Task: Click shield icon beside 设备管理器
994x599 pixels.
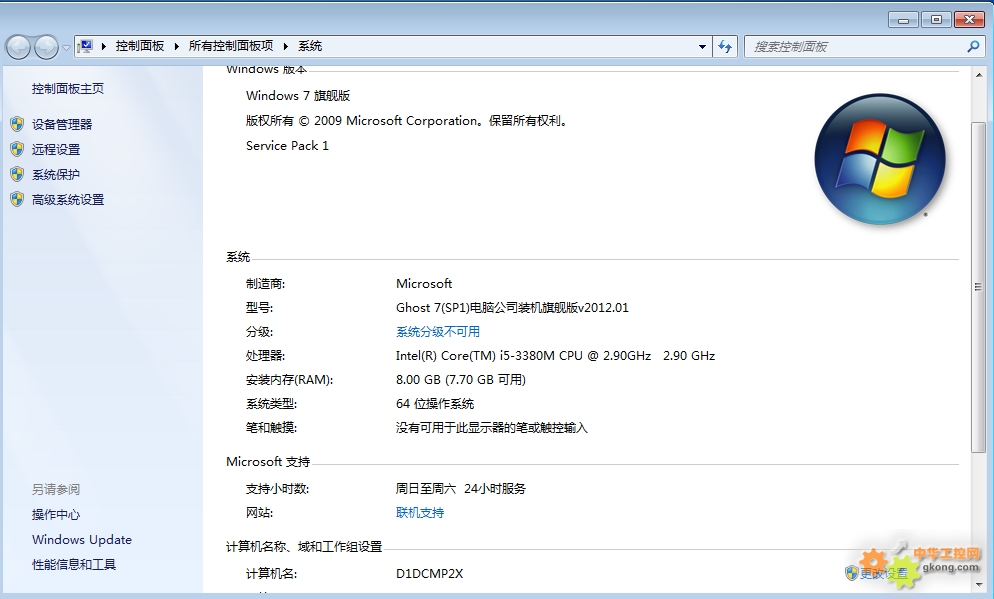Action: pos(17,124)
